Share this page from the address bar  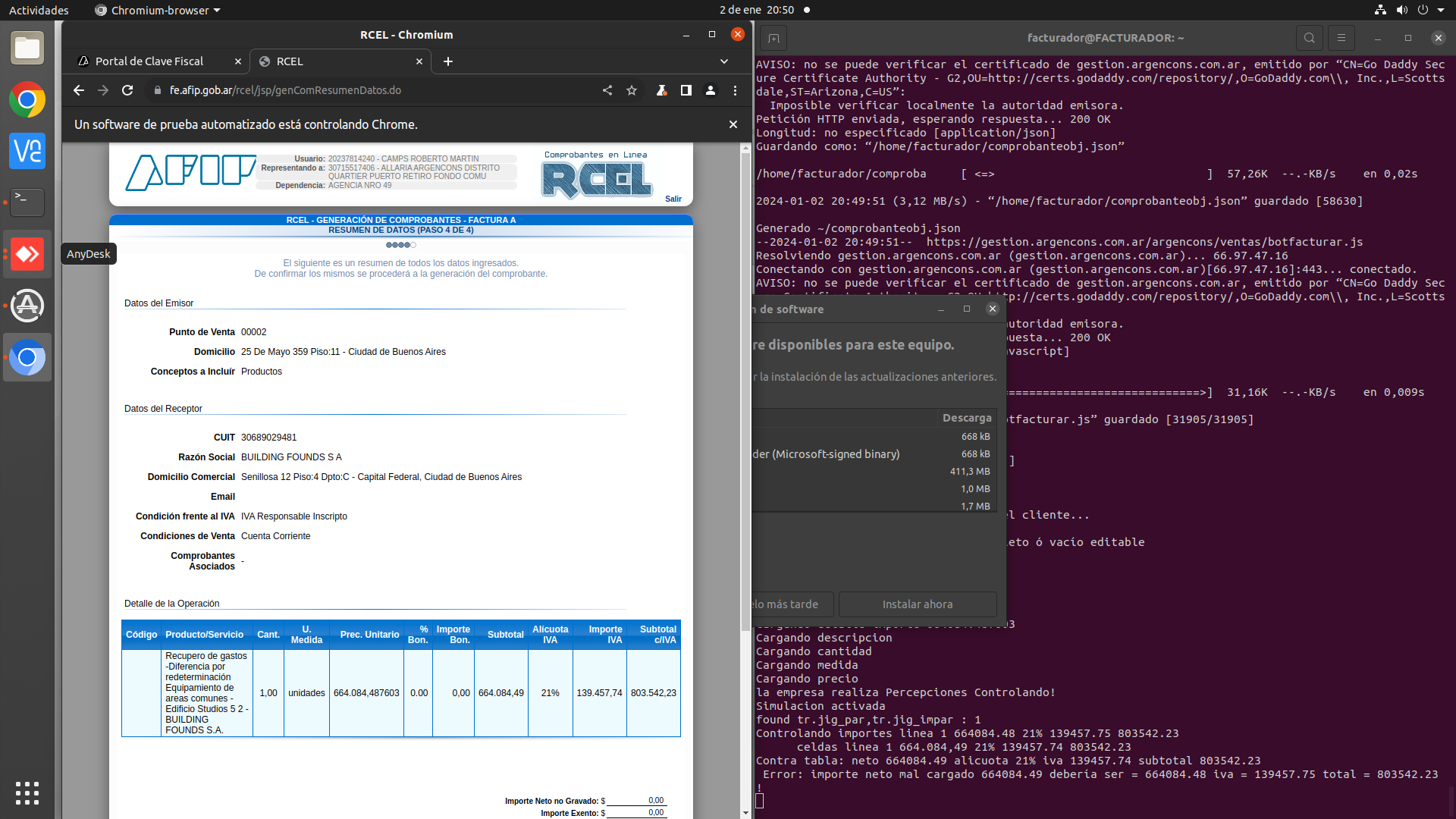click(x=607, y=90)
